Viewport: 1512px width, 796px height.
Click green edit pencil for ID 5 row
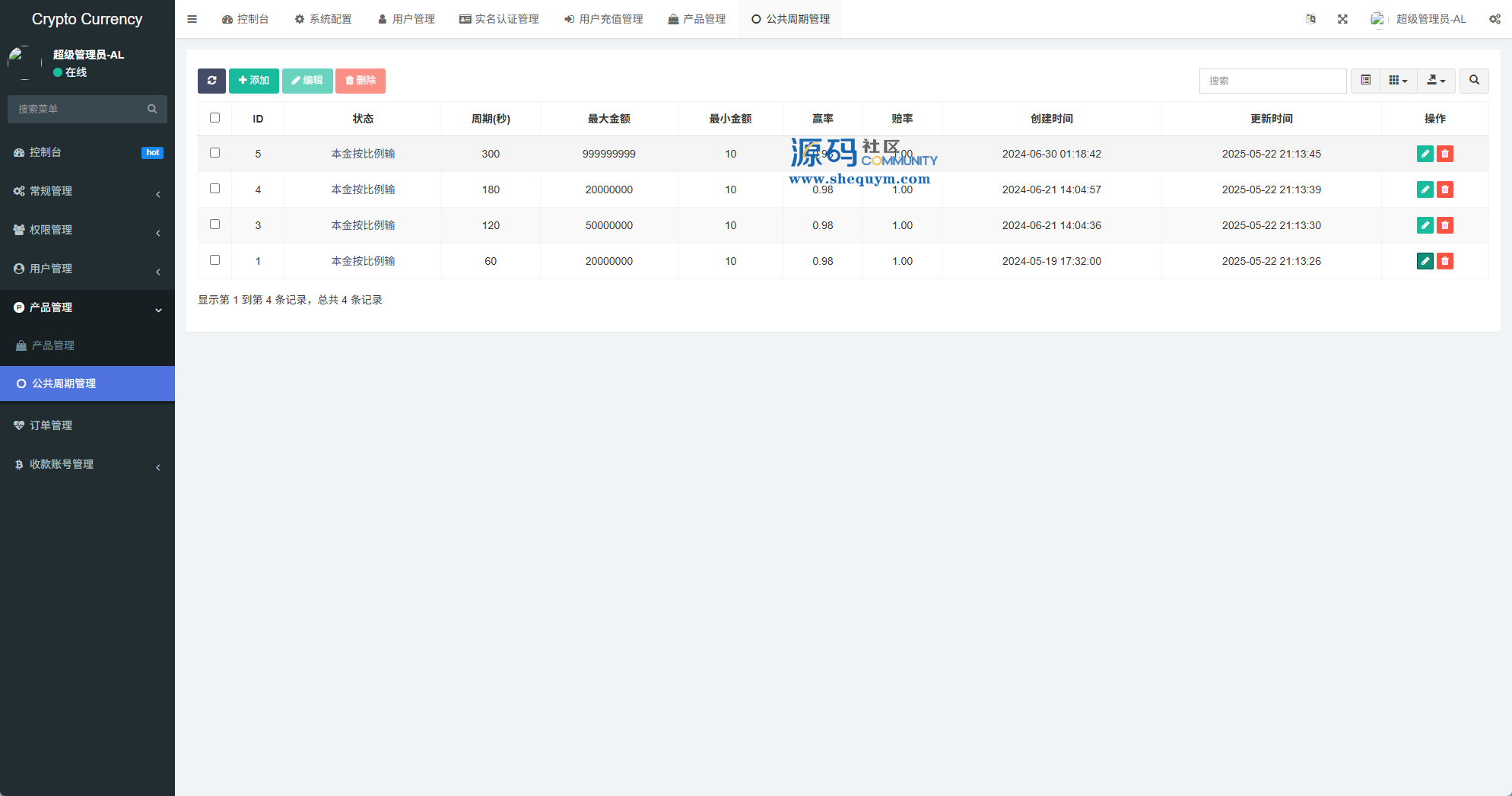point(1425,154)
